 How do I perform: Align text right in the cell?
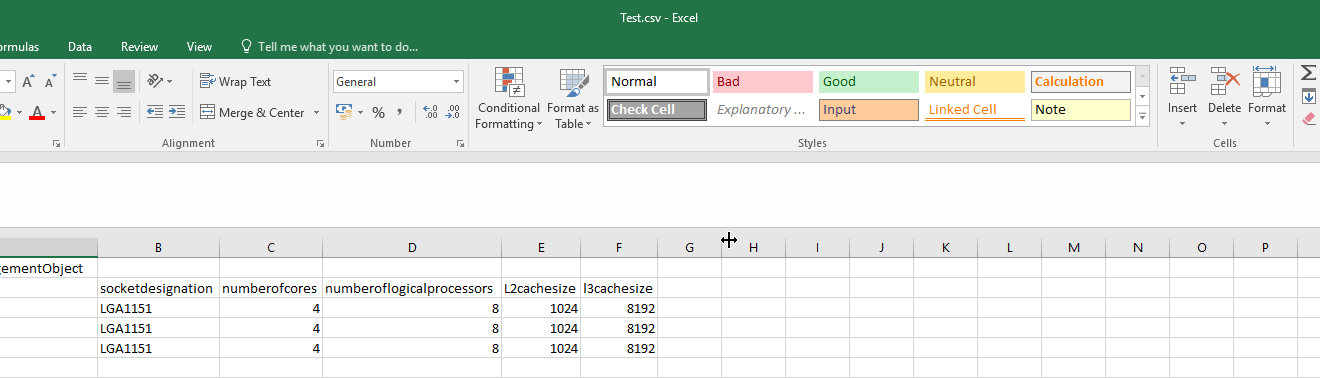124,112
